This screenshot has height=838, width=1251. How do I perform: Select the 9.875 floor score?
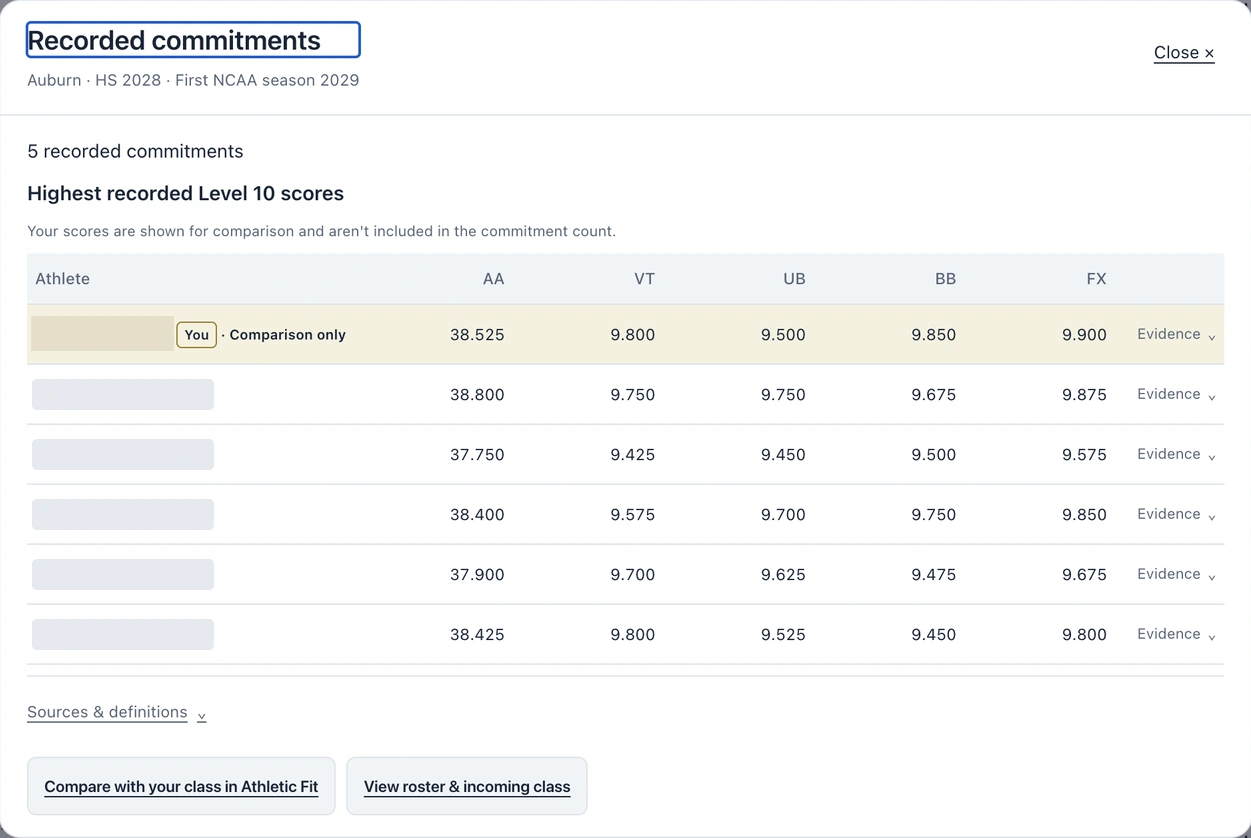pos(1084,395)
